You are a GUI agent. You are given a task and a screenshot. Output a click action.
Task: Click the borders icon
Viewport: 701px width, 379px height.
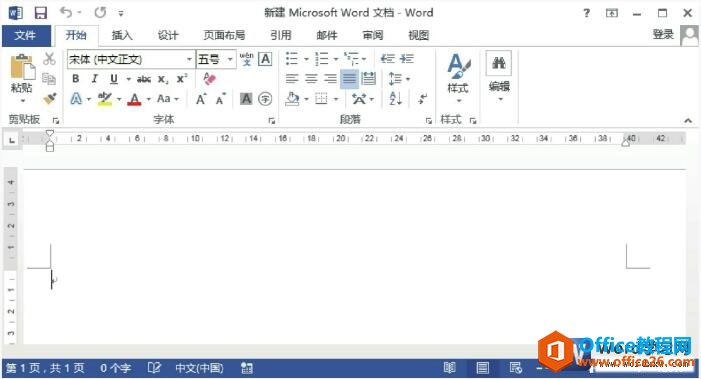click(321, 99)
